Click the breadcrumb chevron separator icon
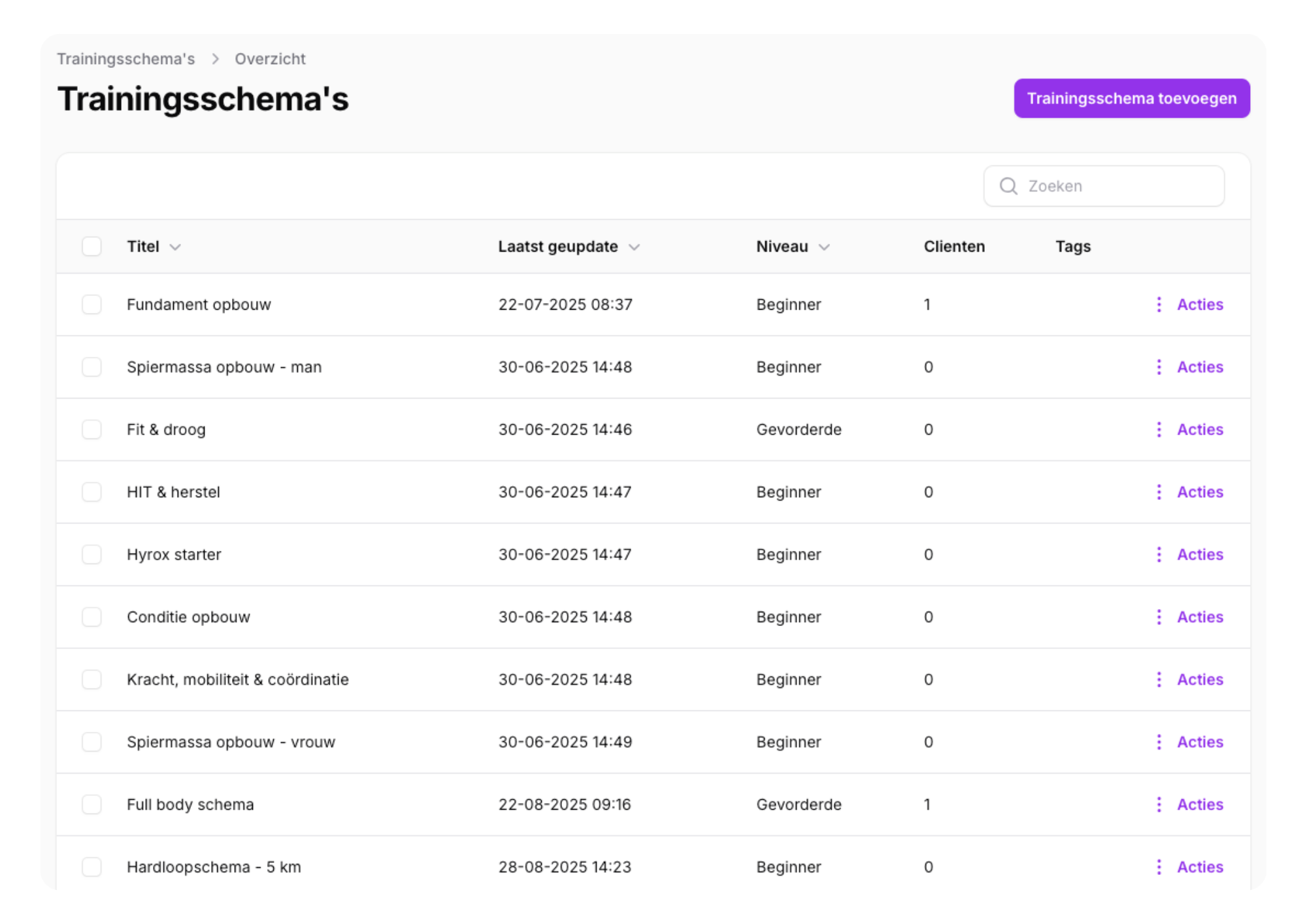 pyautogui.click(x=215, y=59)
